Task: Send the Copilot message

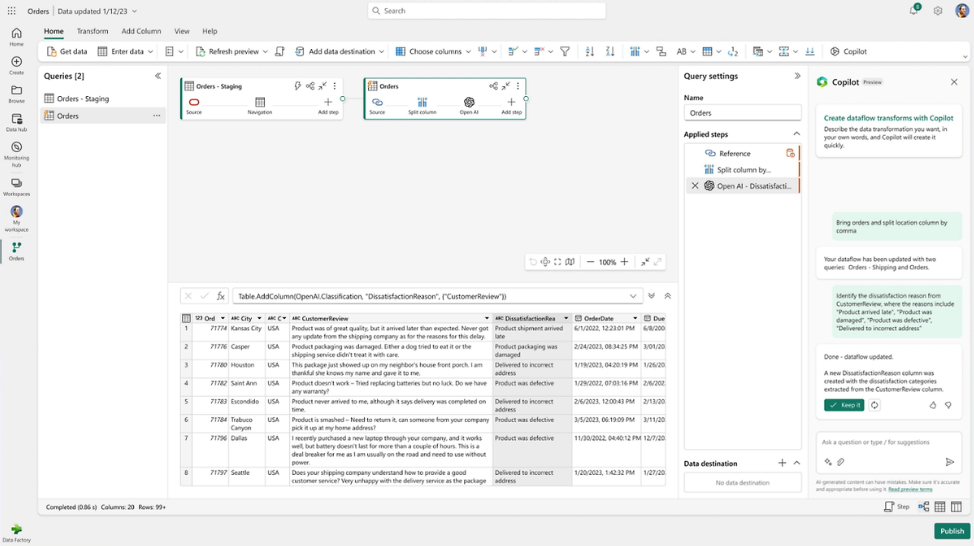Action: click(949, 462)
